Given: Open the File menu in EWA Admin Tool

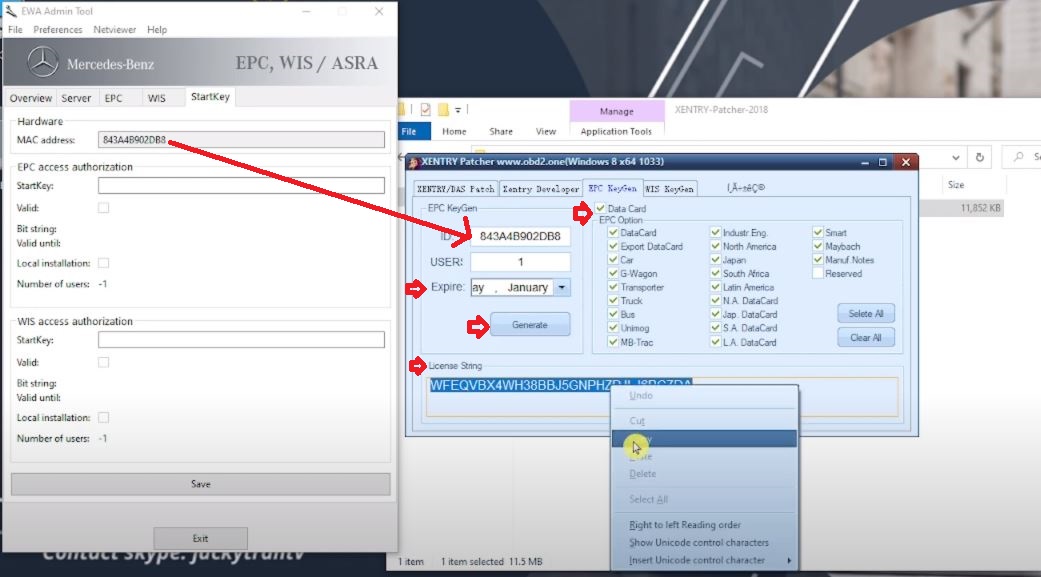Looking at the screenshot, I should pyautogui.click(x=15, y=30).
